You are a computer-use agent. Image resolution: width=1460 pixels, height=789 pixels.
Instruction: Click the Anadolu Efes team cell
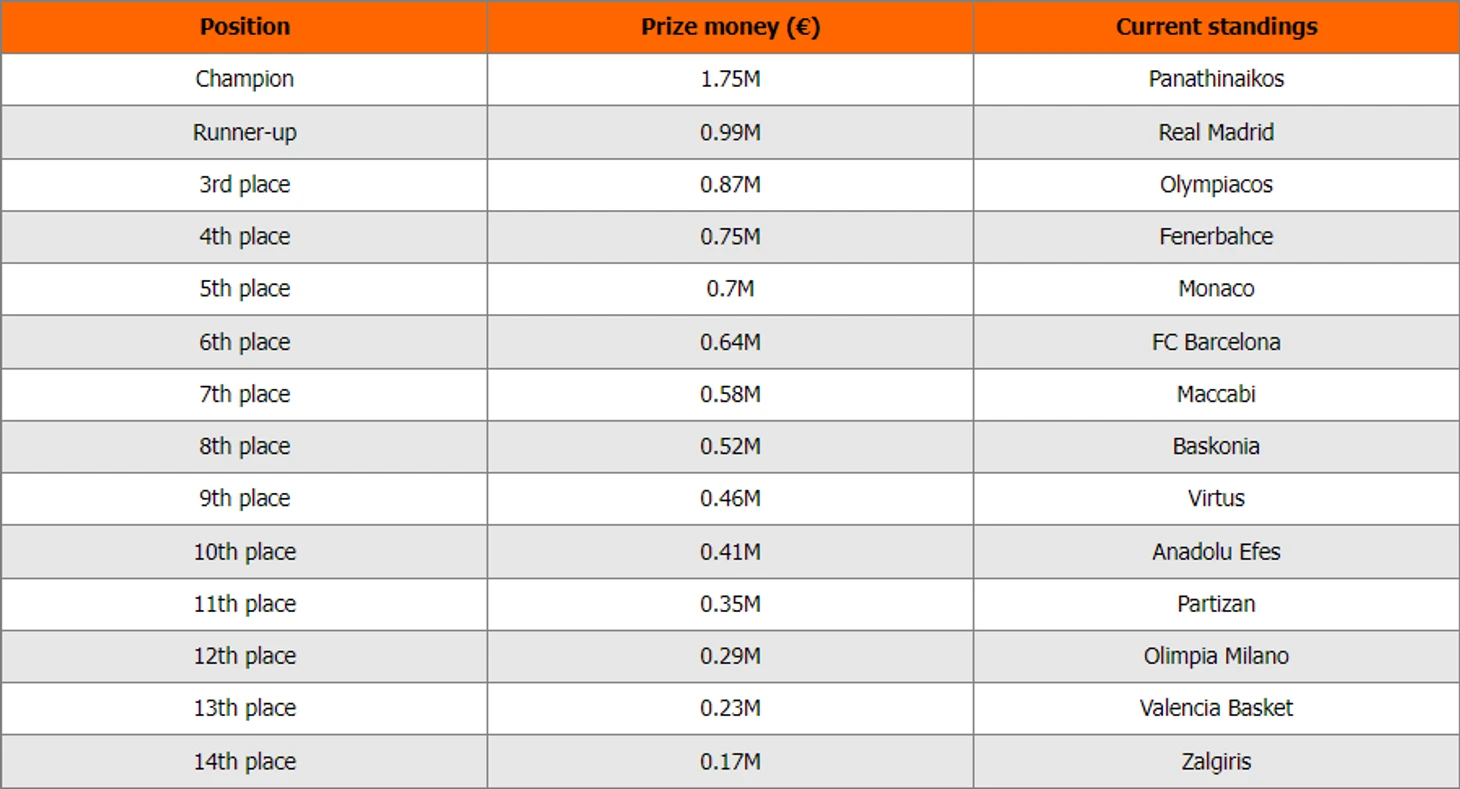(x=1216, y=552)
